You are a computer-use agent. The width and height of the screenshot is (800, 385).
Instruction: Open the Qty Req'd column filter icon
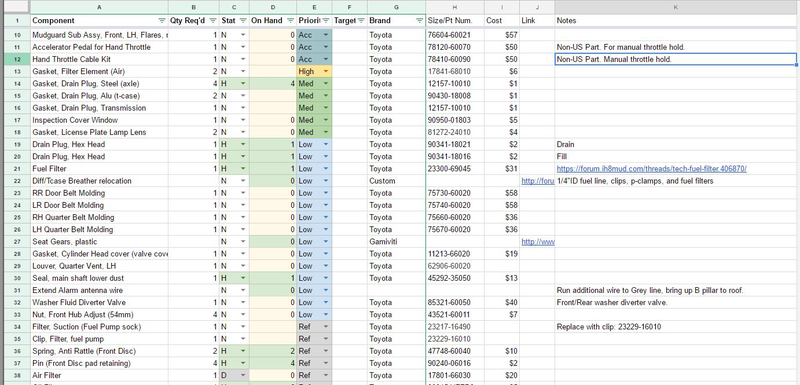click(213, 21)
